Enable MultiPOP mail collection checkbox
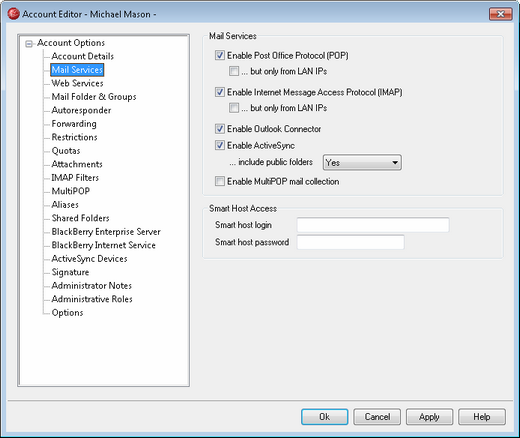The height and width of the screenshot is (438, 520). 220,181
